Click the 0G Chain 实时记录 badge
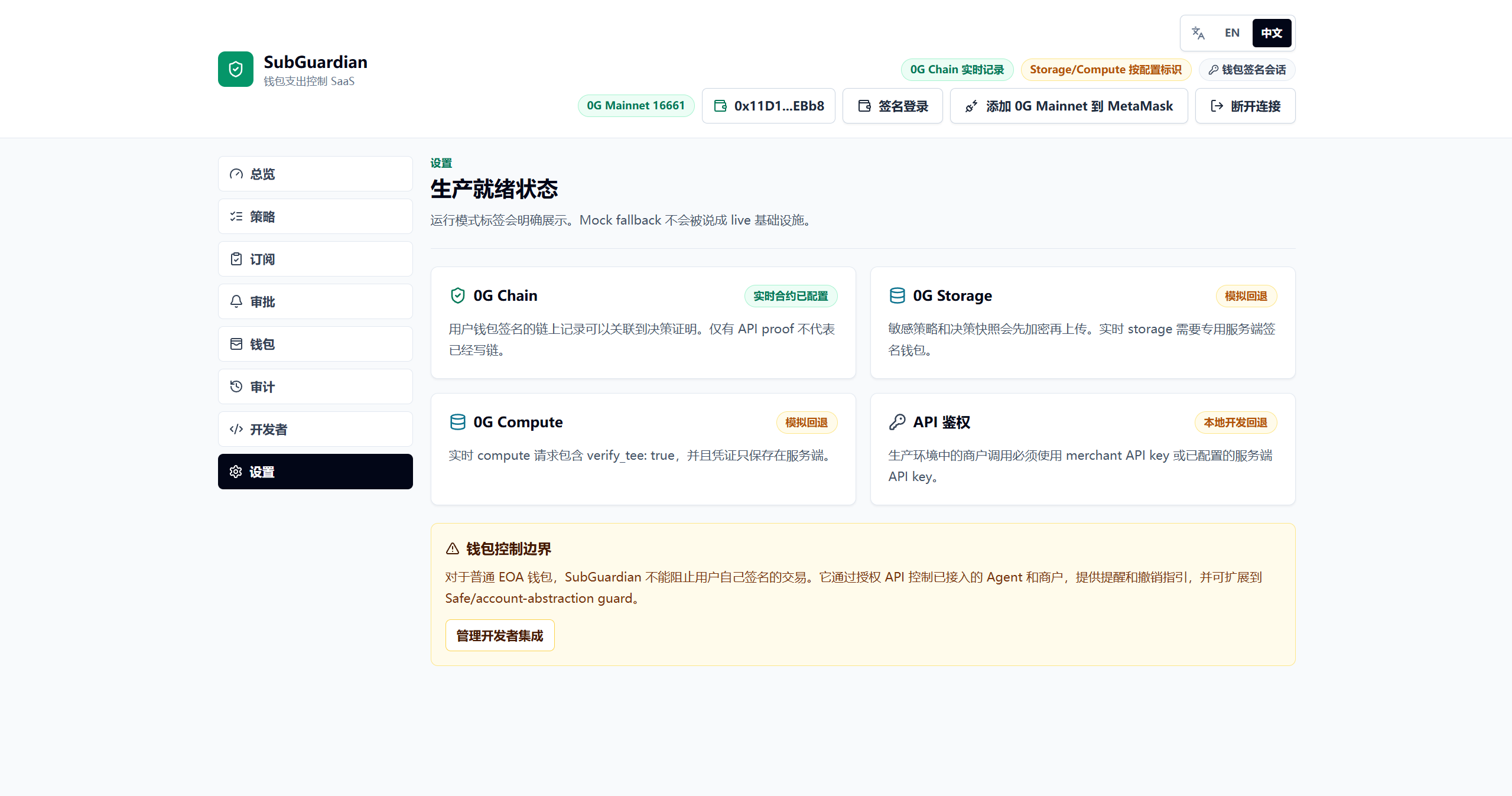The height and width of the screenshot is (796, 1512). click(957, 70)
